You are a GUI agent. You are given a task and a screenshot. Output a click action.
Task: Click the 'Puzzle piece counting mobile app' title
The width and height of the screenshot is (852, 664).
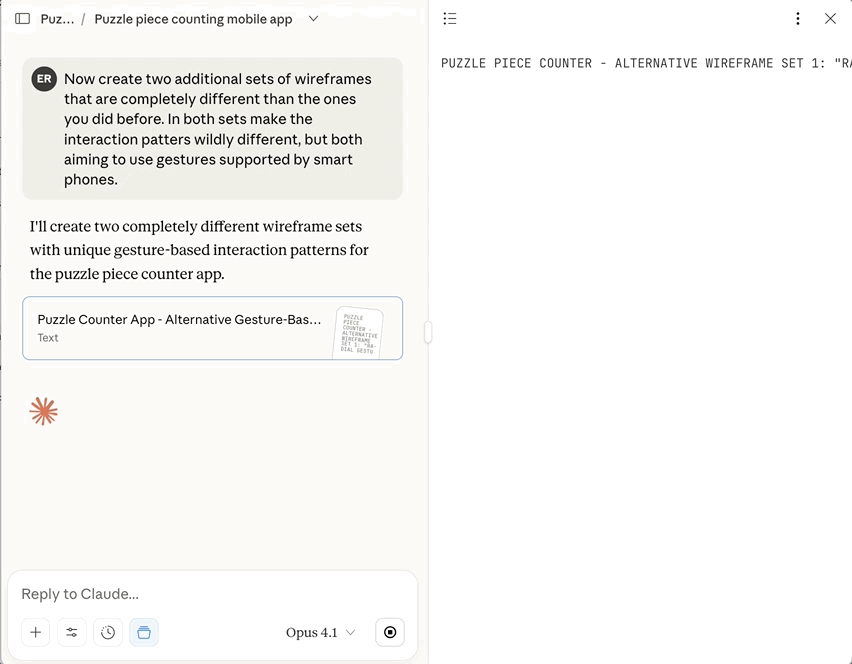click(193, 19)
